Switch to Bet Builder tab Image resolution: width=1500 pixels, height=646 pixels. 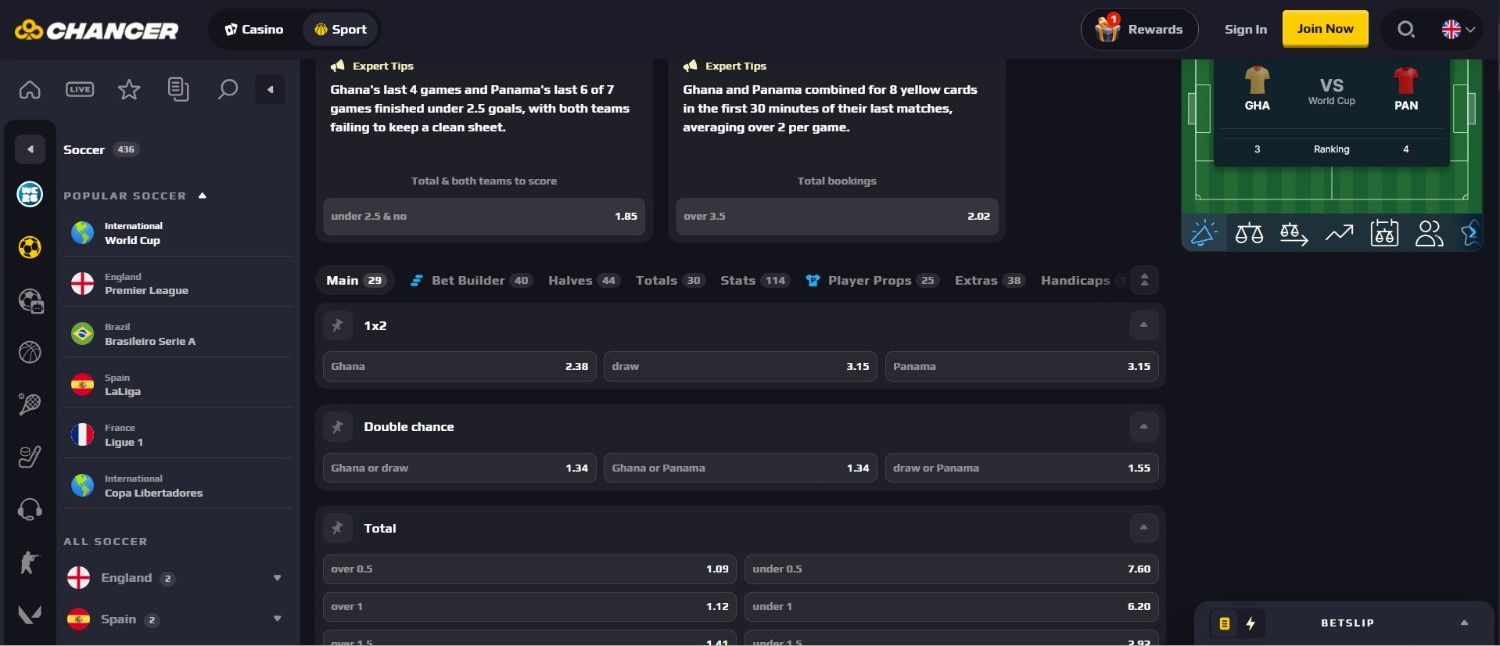tap(471, 280)
